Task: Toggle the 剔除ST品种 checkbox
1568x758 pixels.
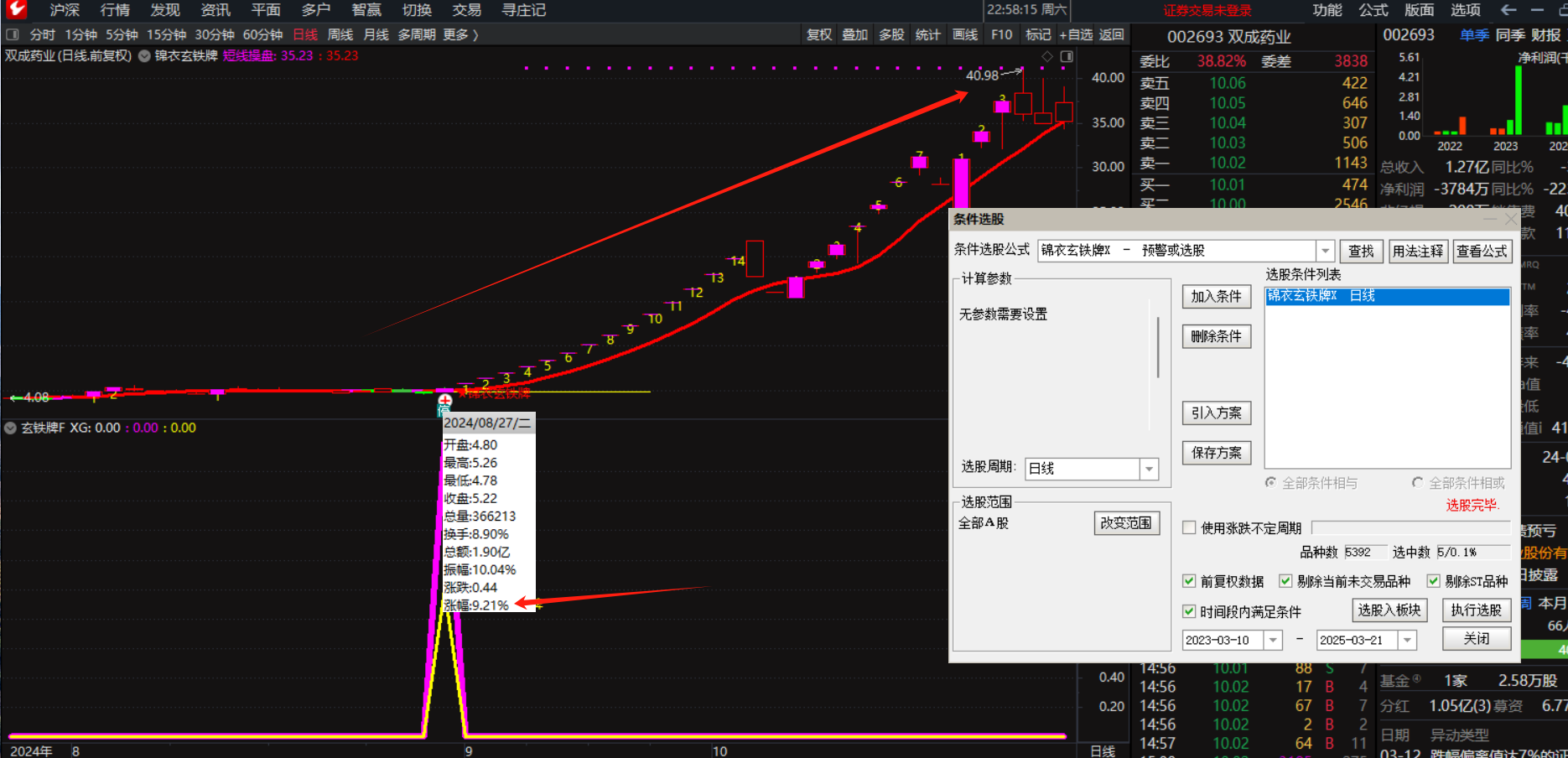Action: click(1433, 581)
